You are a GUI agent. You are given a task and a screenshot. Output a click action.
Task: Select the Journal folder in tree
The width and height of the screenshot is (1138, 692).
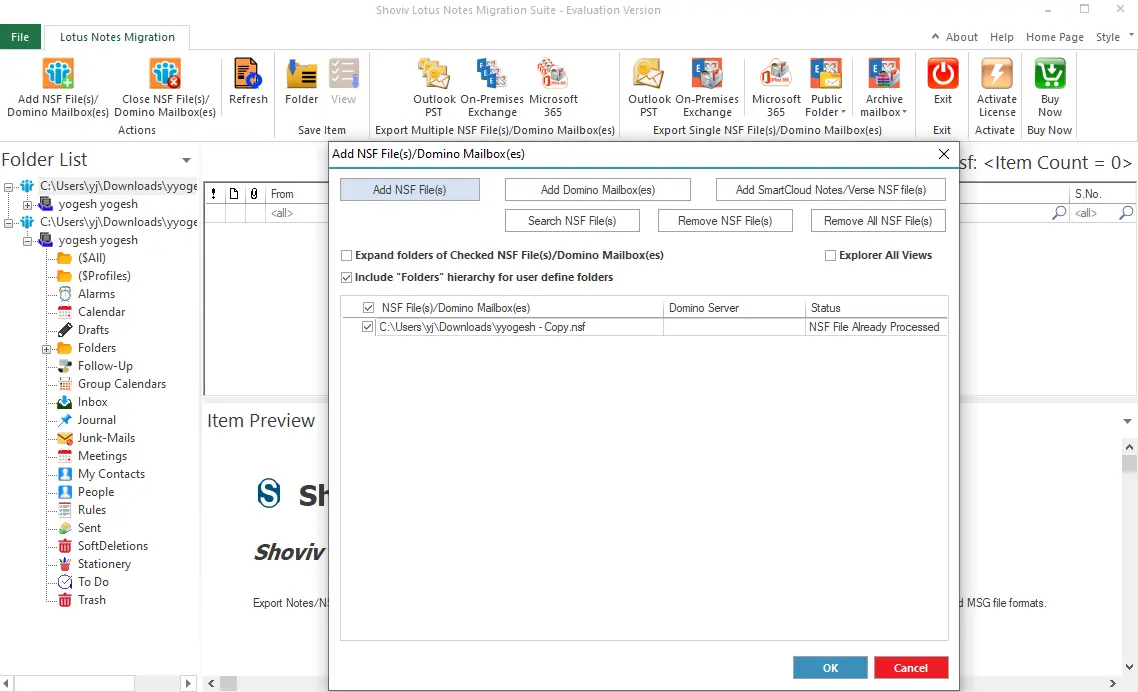point(97,420)
